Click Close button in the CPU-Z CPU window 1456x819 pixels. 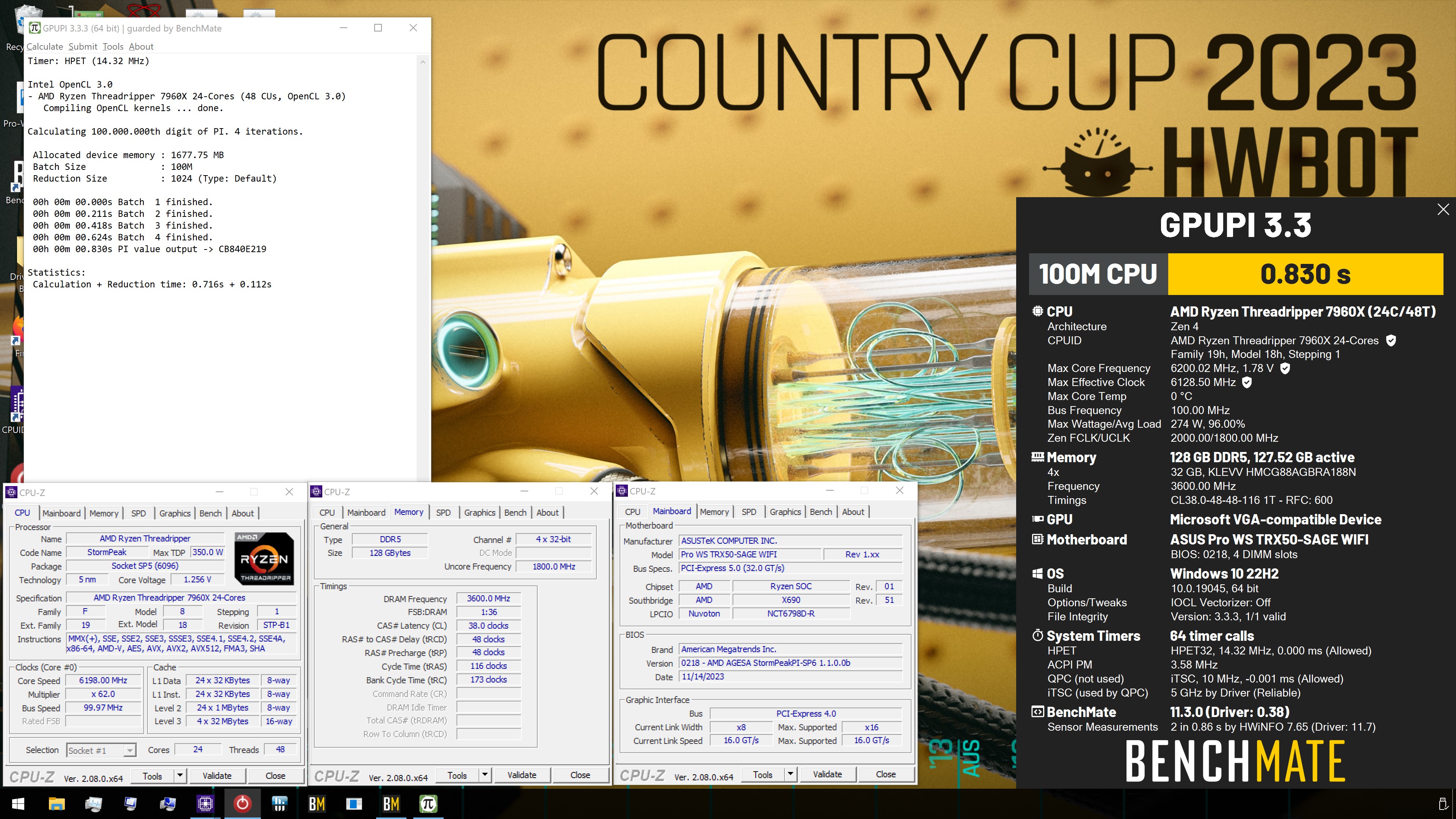pyautogui.click(x=275, y=775)
